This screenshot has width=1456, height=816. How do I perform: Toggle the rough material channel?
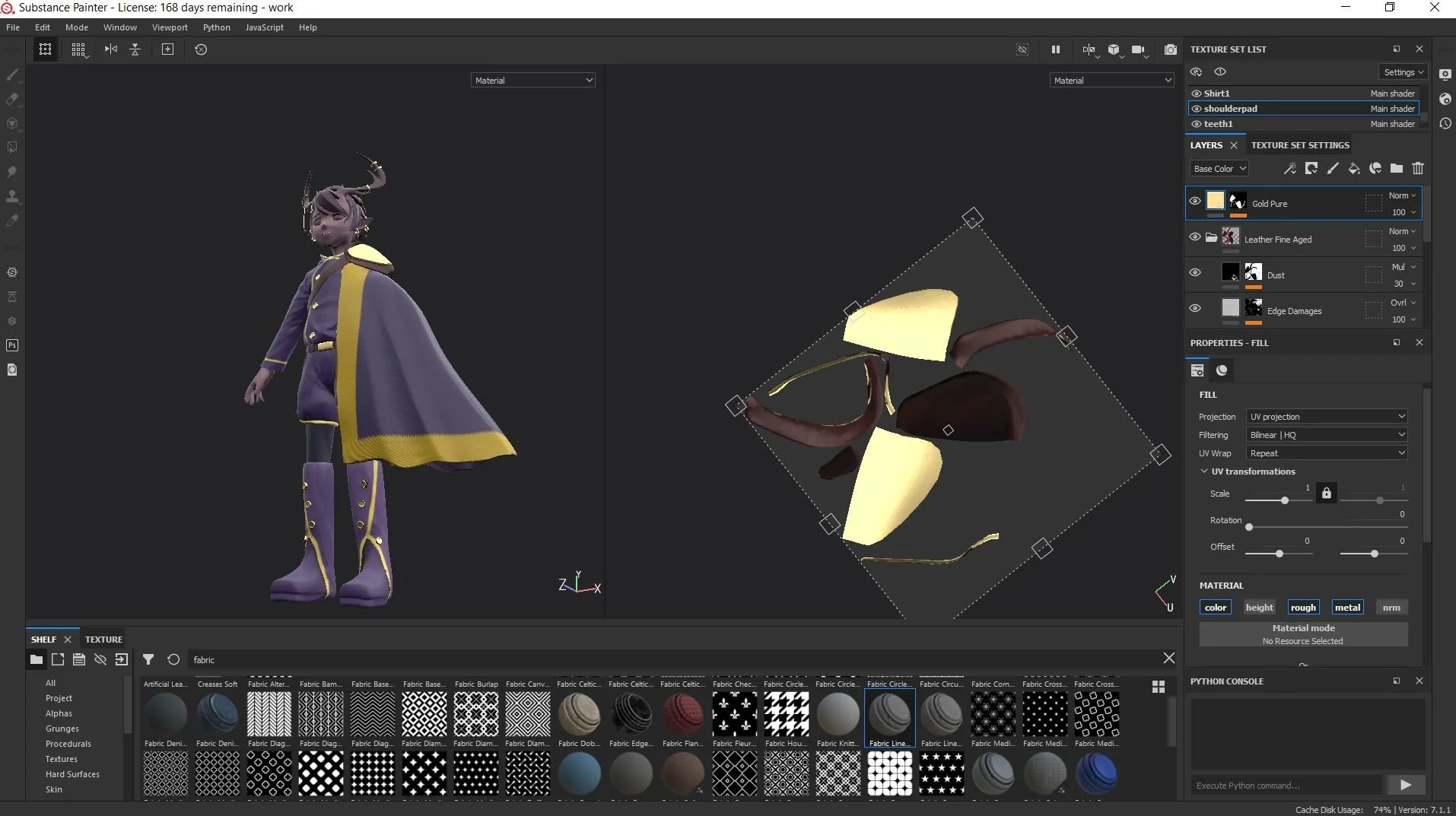pyautogui.click(x=1303, y=608)
